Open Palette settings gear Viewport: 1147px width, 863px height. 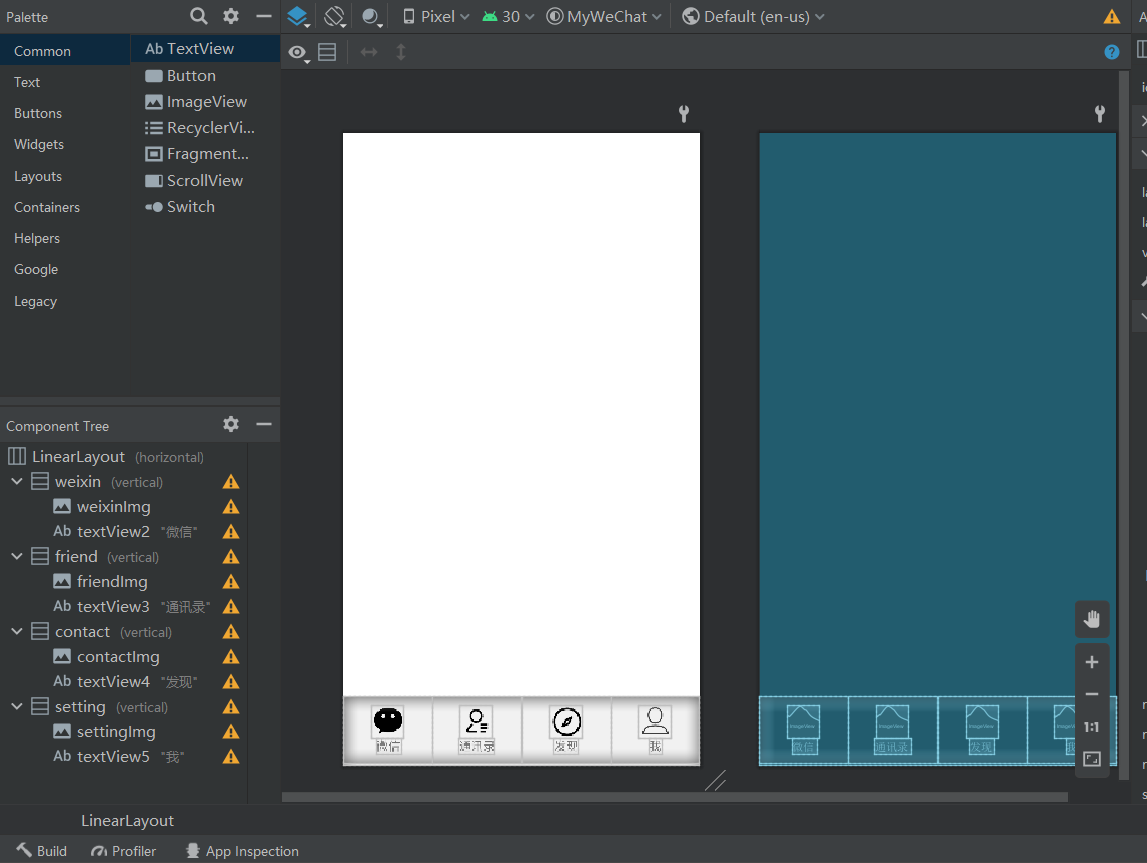point(230,16)
